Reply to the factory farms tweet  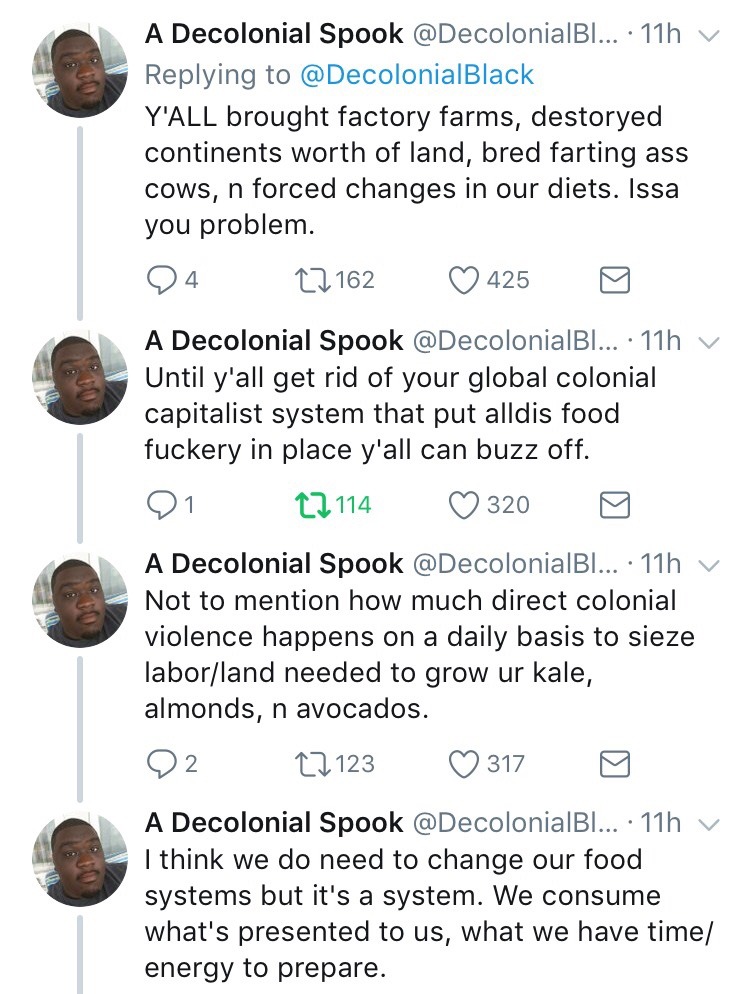click(161, 280)
